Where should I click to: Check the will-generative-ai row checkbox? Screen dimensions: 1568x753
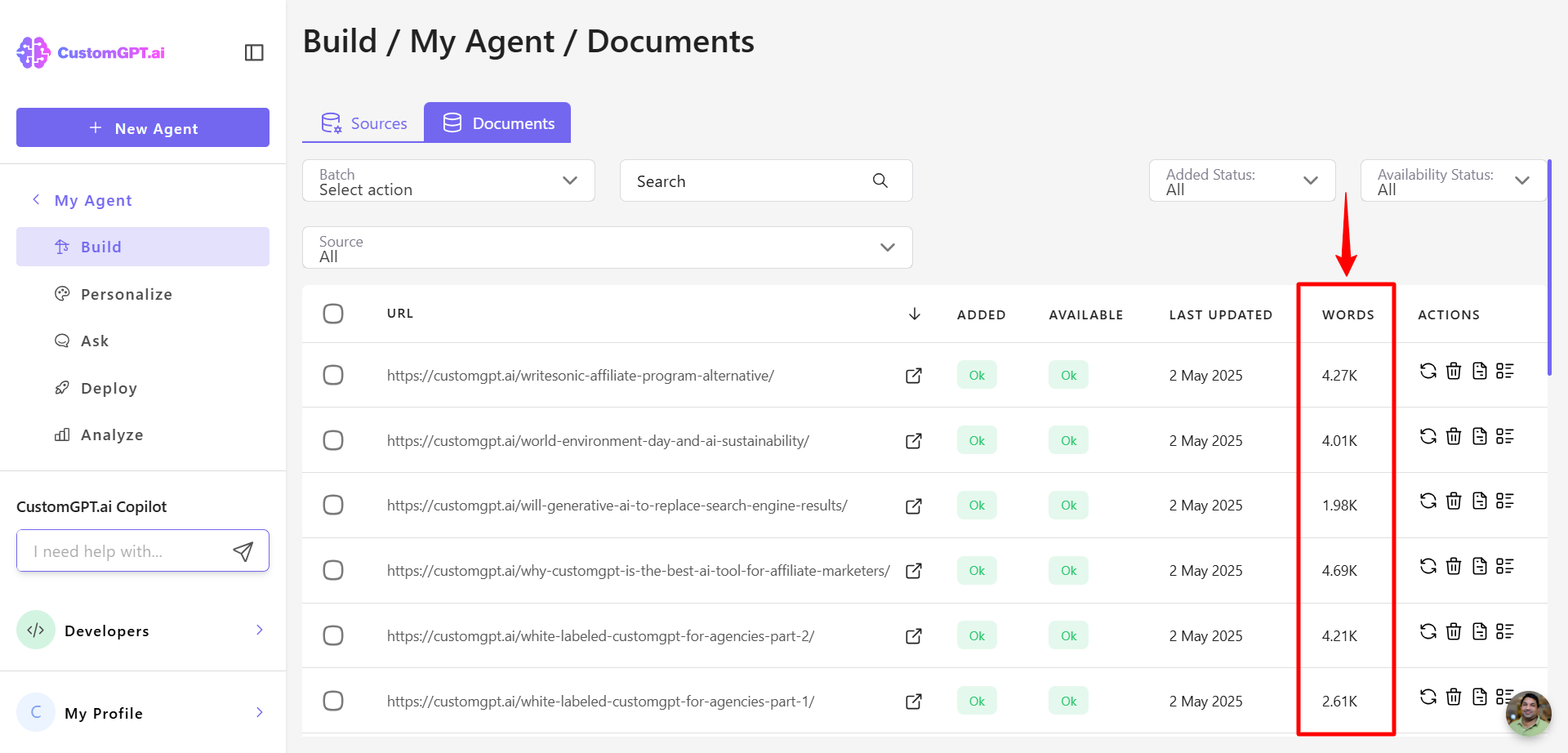(x=333, y=505)
